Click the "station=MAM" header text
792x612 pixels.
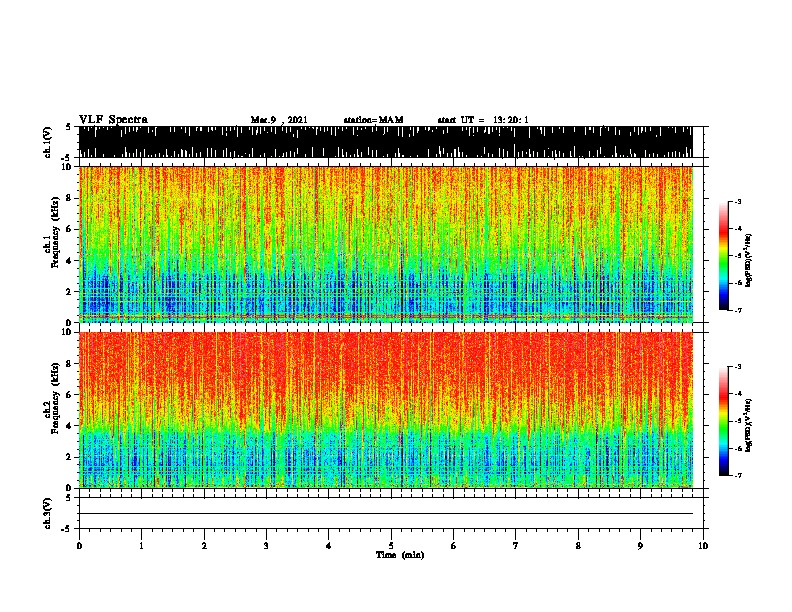[373, 120]
